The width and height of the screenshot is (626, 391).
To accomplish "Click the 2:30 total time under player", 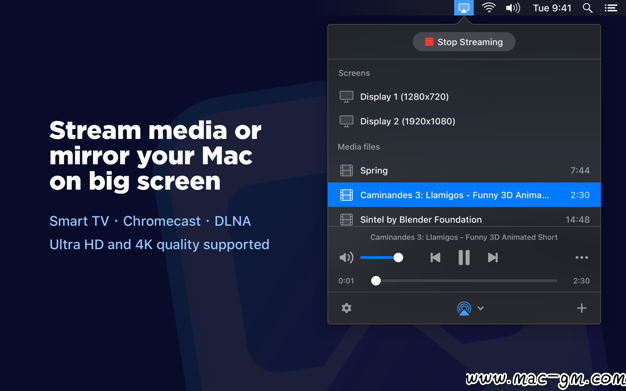I will [581, 281].
